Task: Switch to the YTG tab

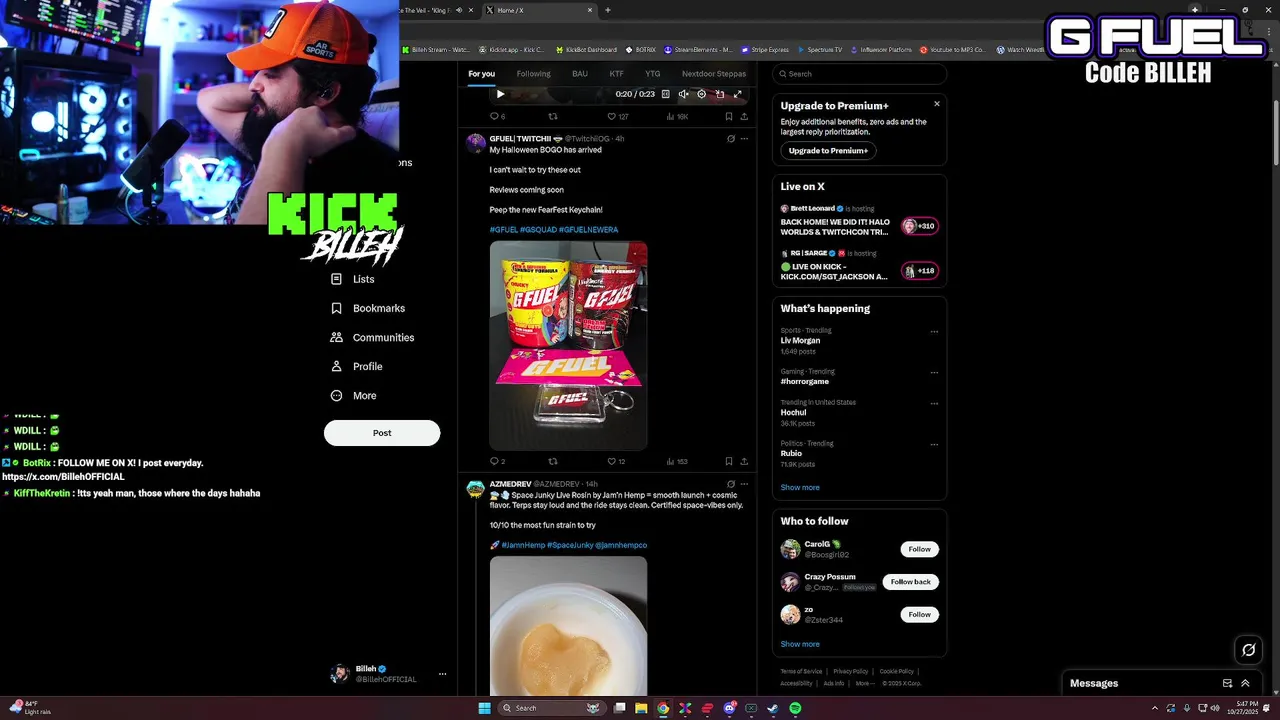Action: [652, 74]
